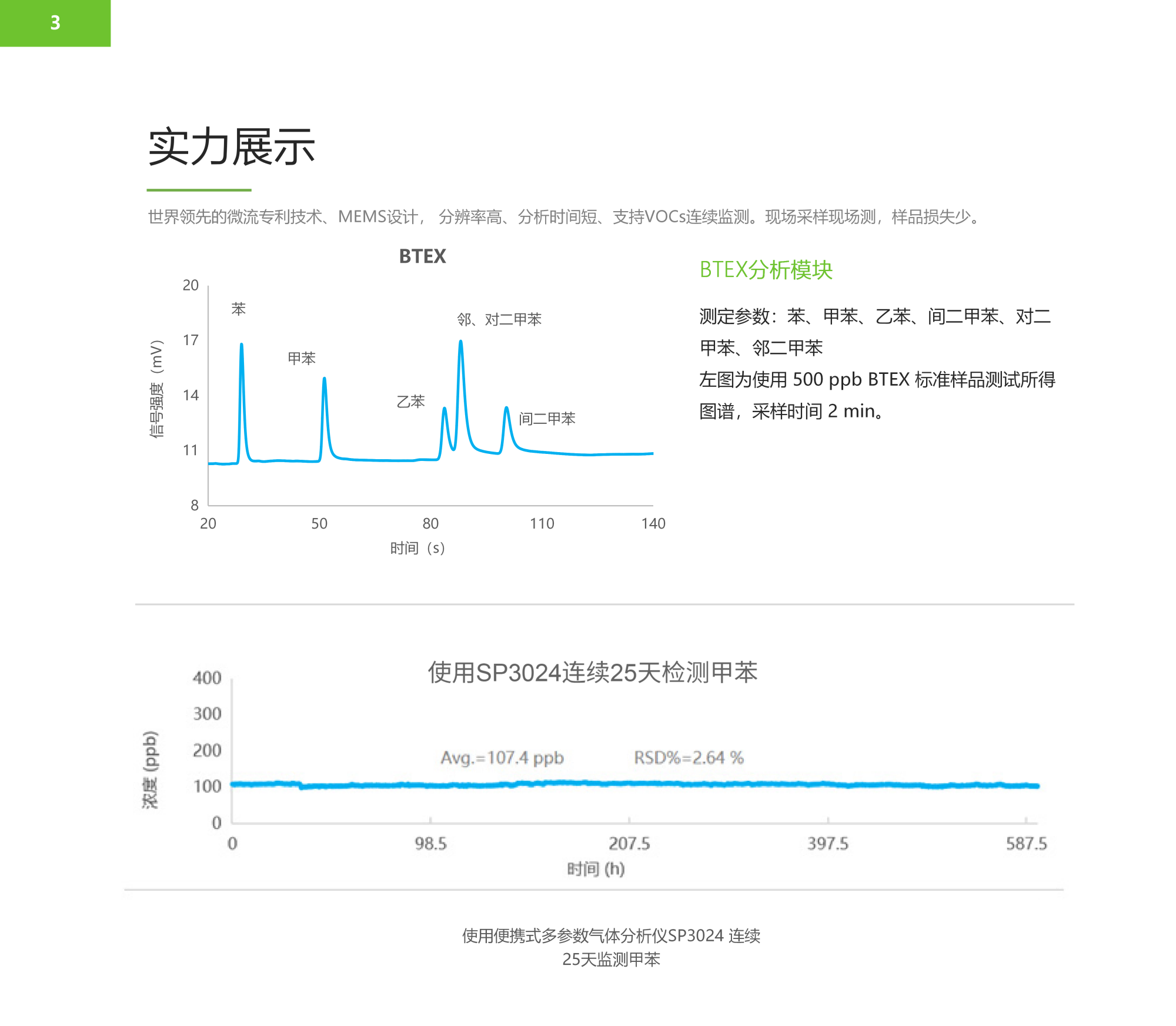The height and width of the screenshot is (1026, 1176).
Task: Click the y-axis value 11 in BTEX chart
Action: [191, 450]
